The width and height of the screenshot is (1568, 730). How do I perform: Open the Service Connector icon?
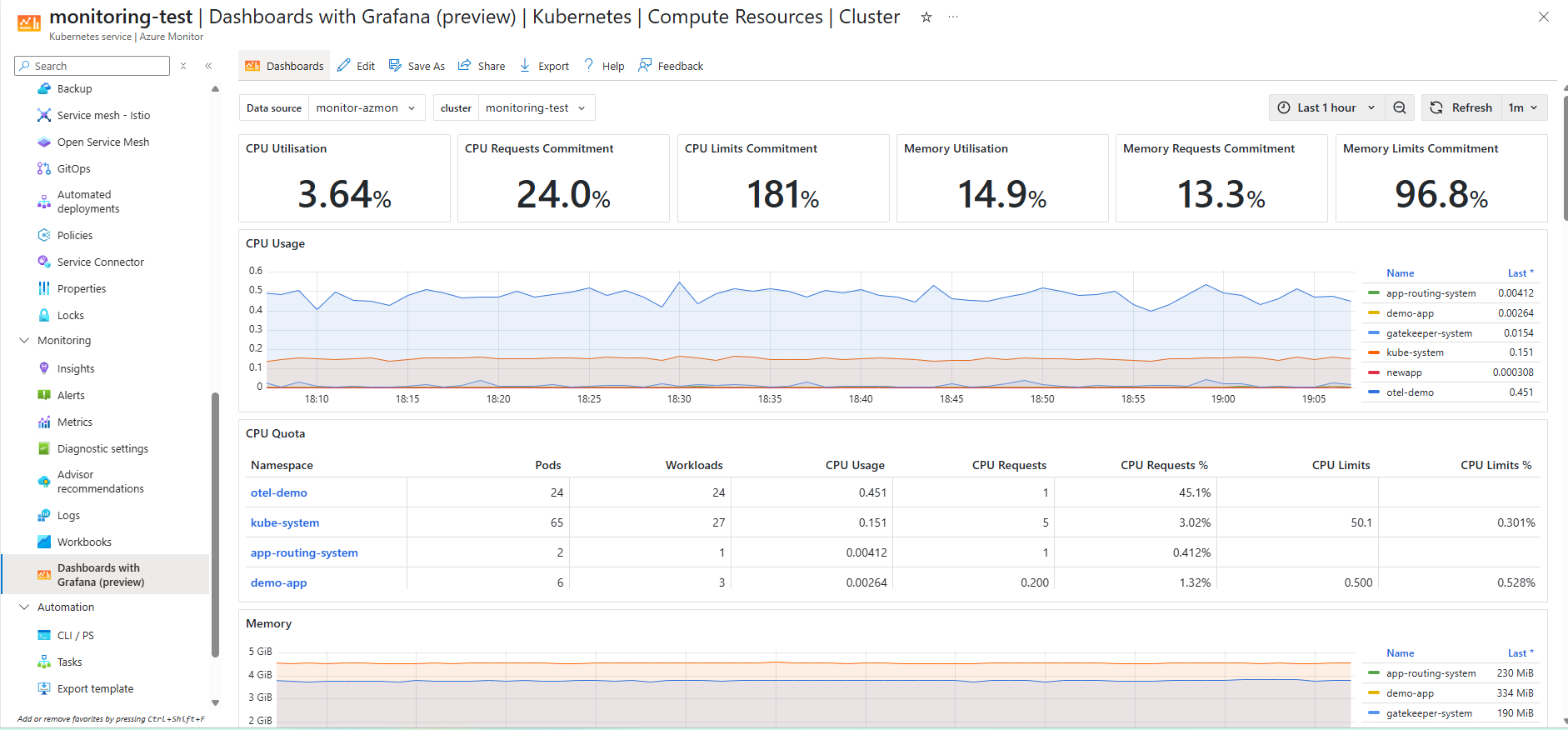coord(44,262)
